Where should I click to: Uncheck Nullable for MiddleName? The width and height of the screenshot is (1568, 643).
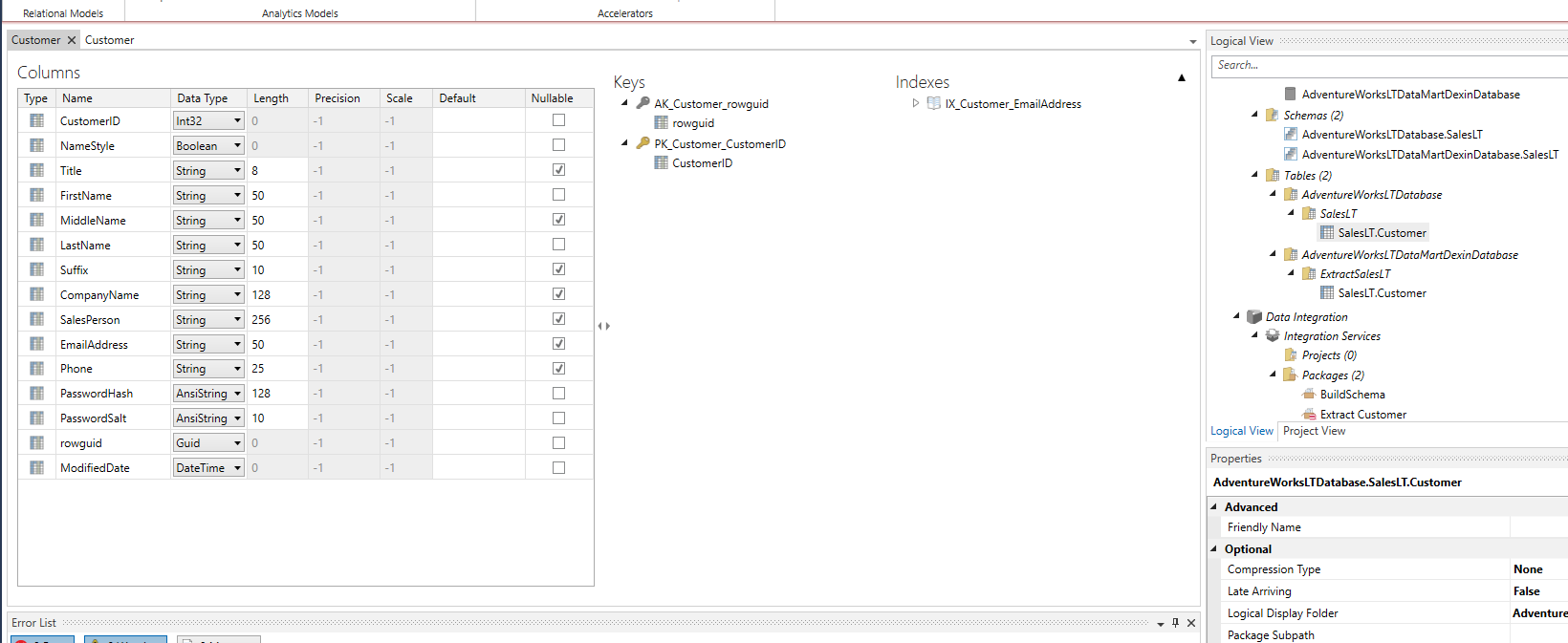coord(558,220)
